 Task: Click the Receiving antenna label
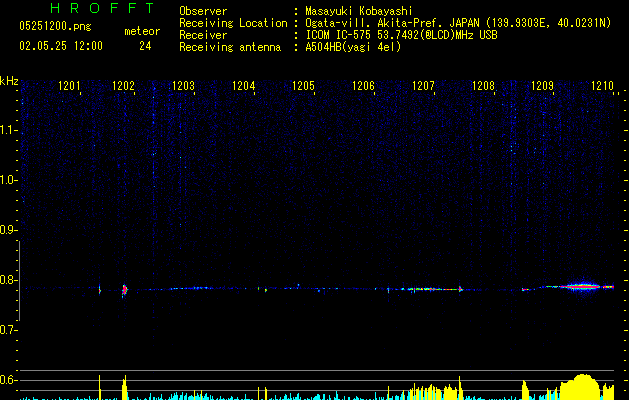coord(230,47)
